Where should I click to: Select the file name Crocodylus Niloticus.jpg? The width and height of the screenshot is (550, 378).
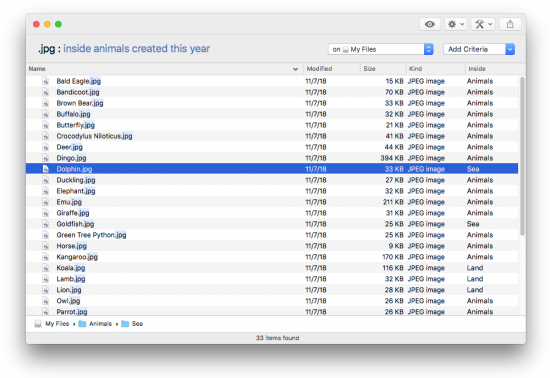(x=94, y=136)
